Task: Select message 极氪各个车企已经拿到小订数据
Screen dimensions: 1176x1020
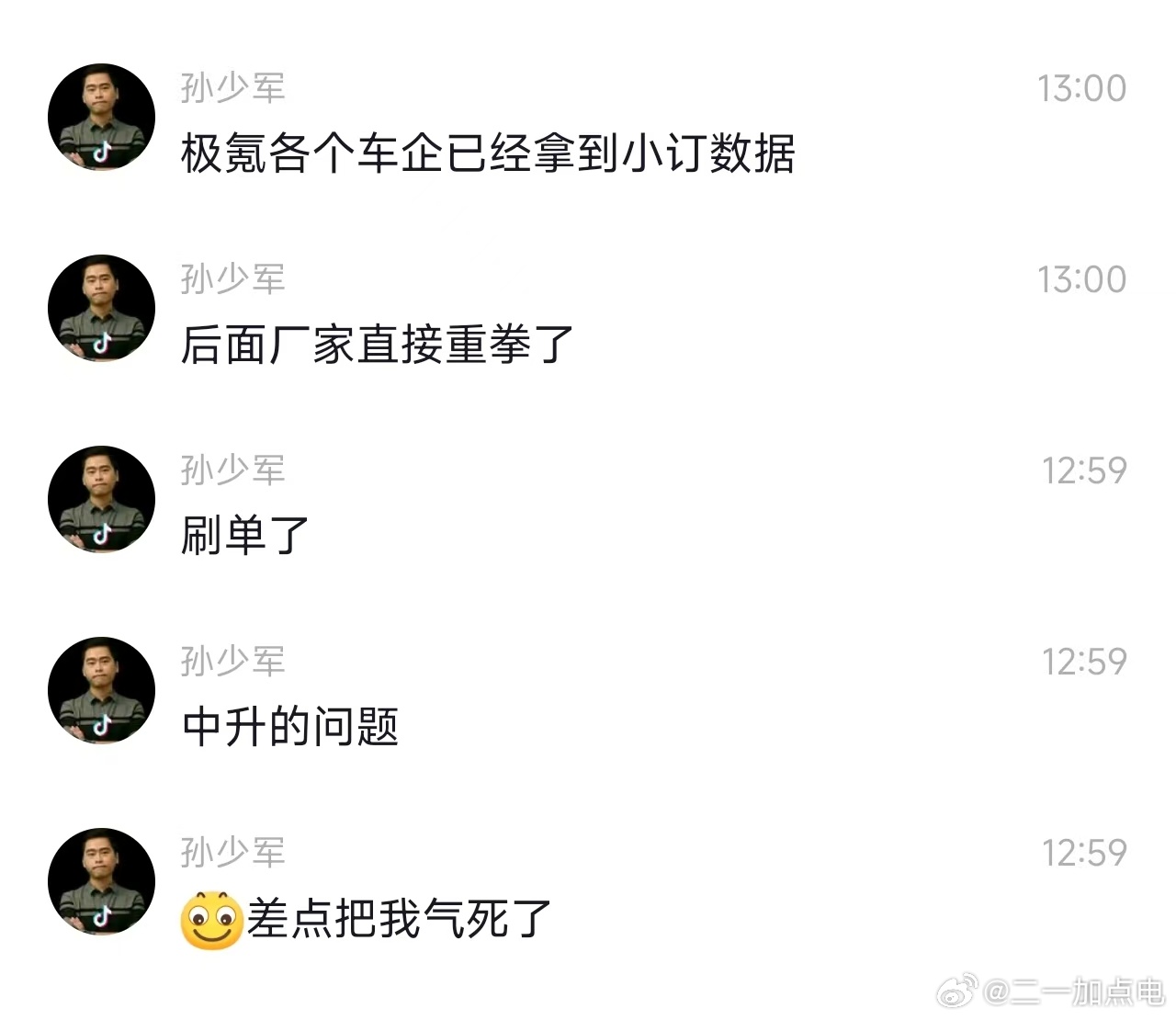Action: 488,153
